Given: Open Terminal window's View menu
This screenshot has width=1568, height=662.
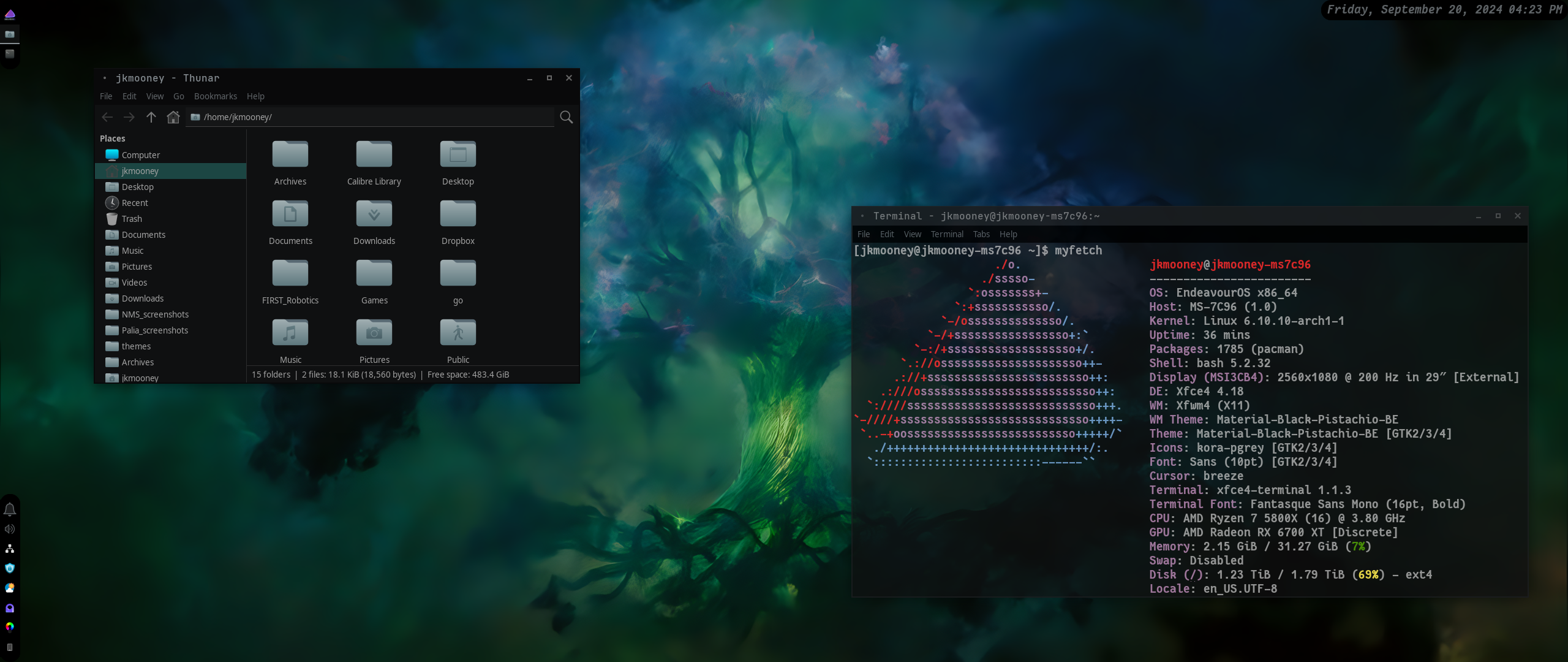Looking at the screenshot, I should pos(913,234).
